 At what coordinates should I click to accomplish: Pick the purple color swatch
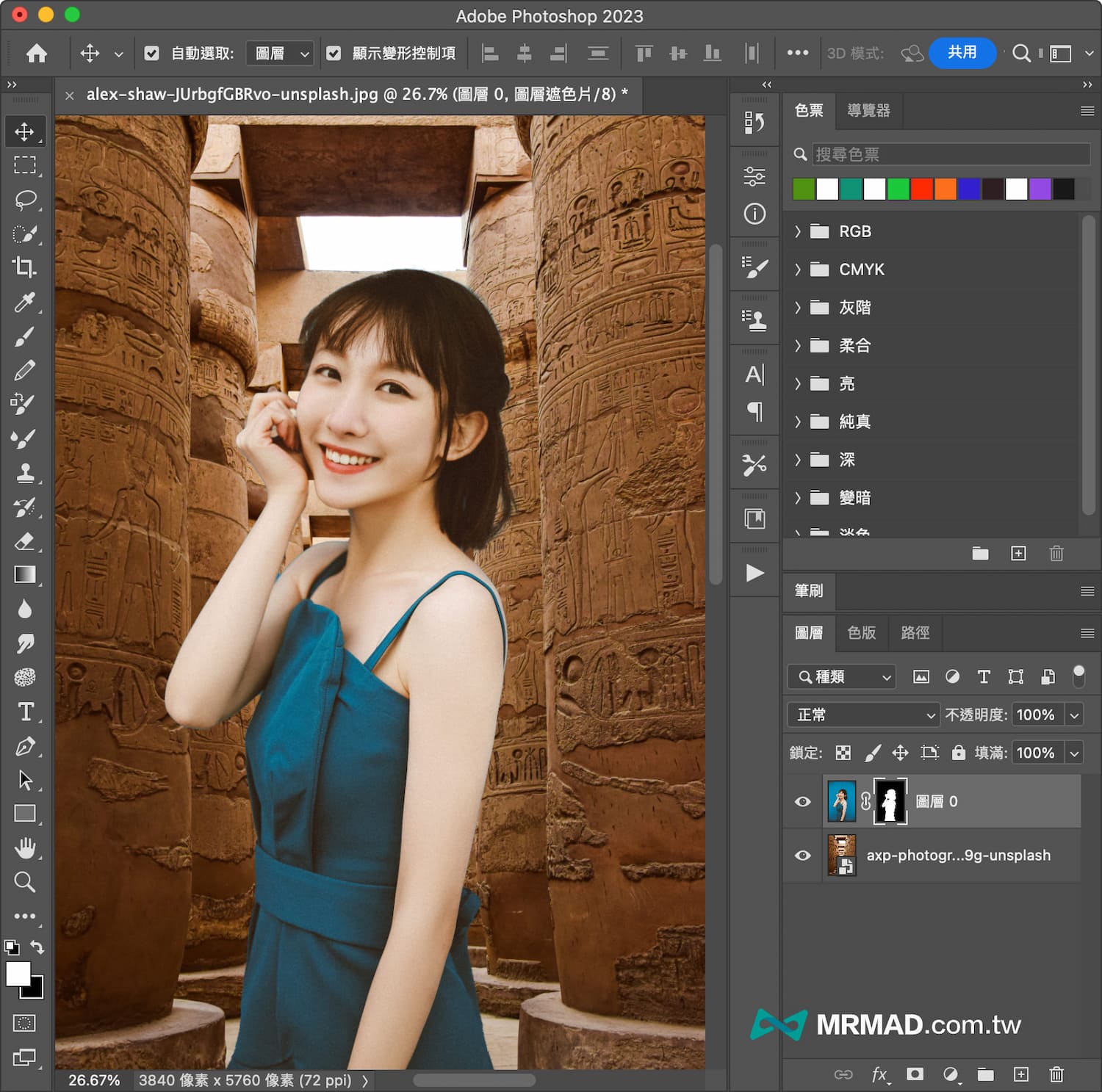coord(1040,189)
